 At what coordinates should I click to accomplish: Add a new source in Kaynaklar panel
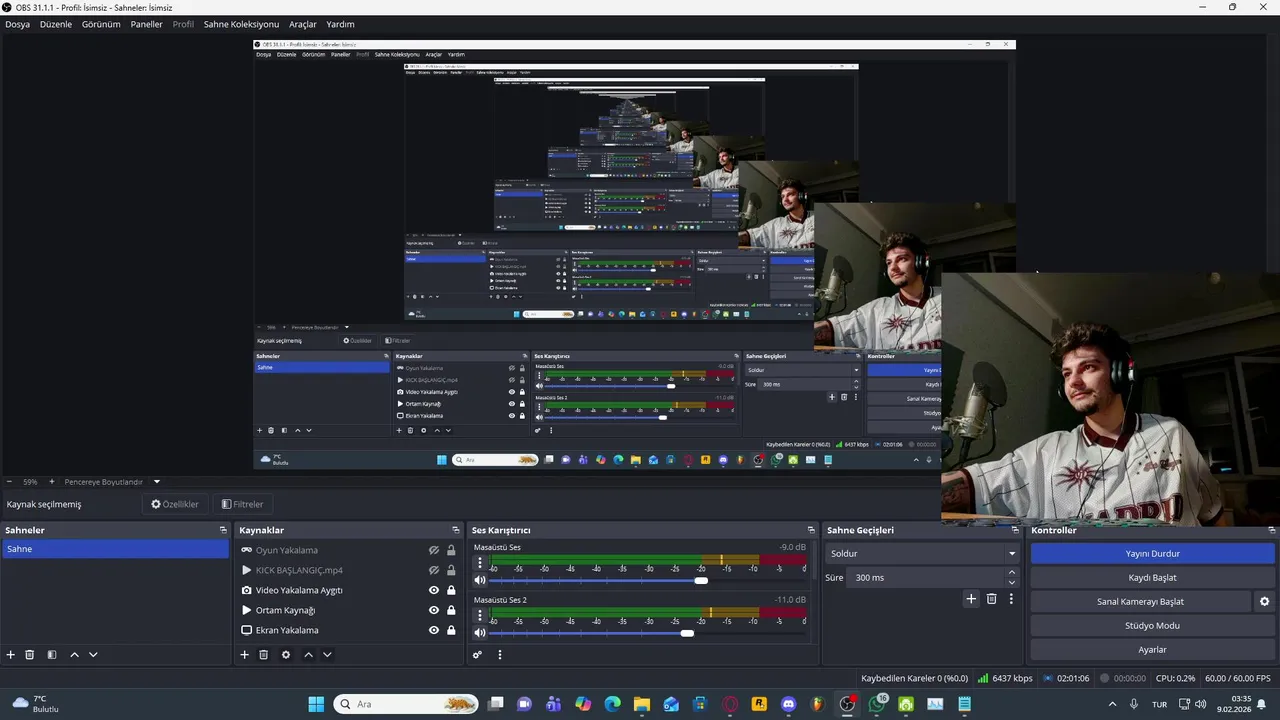[244, 655]
